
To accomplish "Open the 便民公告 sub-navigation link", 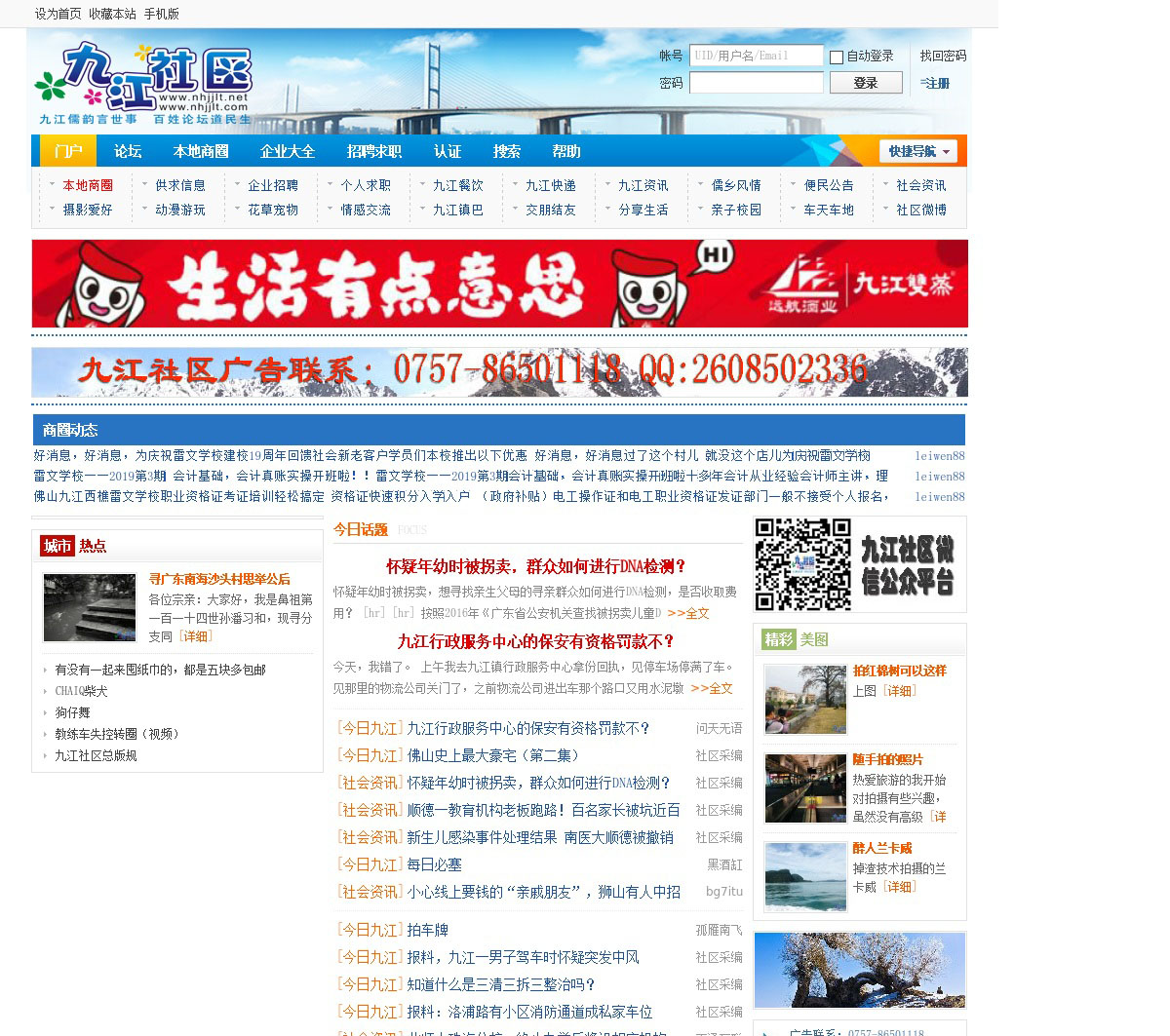I will click(829, 185).
